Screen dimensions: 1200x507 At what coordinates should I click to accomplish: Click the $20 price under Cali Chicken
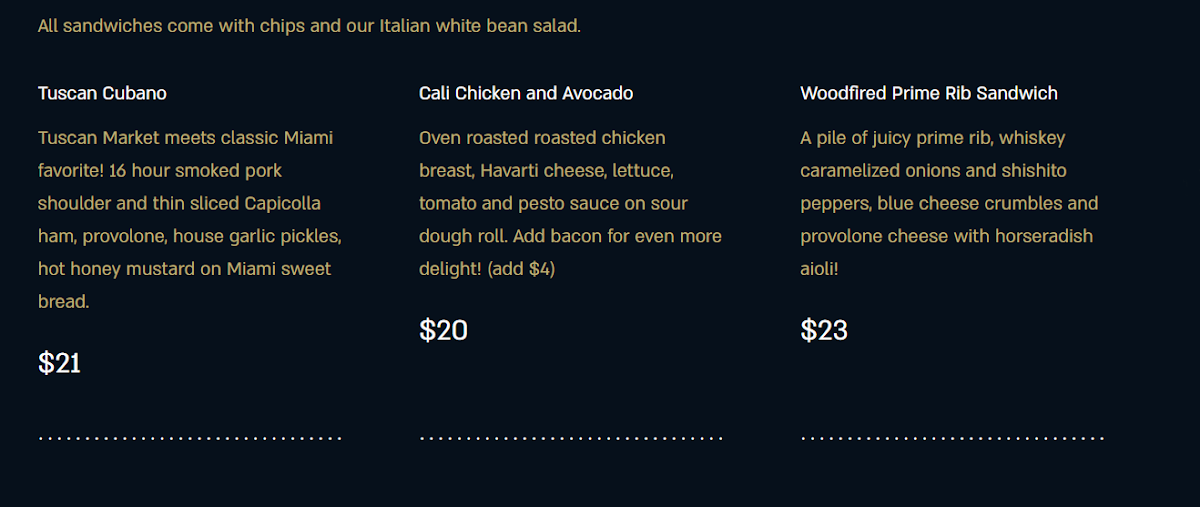pyautogui.click(x=443, y=330)
